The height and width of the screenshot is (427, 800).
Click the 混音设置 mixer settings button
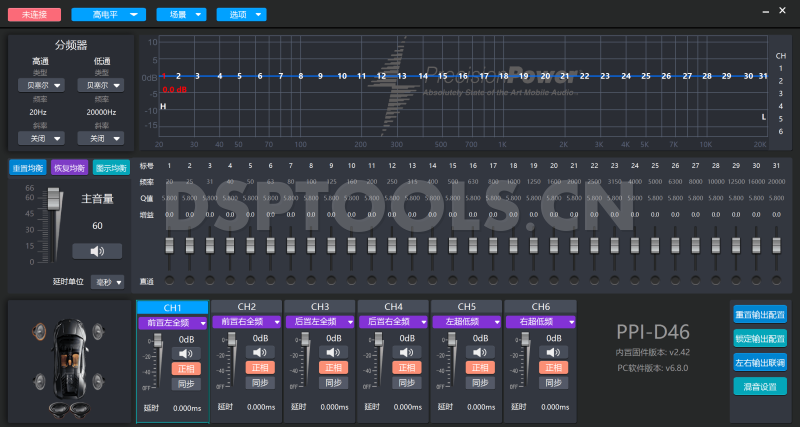[759, 387]
